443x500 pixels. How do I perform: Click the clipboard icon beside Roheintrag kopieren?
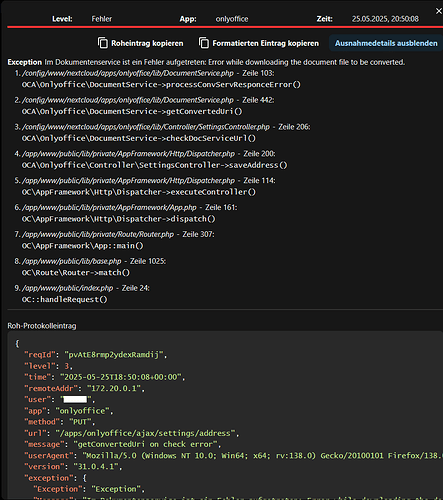coord(103,43)
